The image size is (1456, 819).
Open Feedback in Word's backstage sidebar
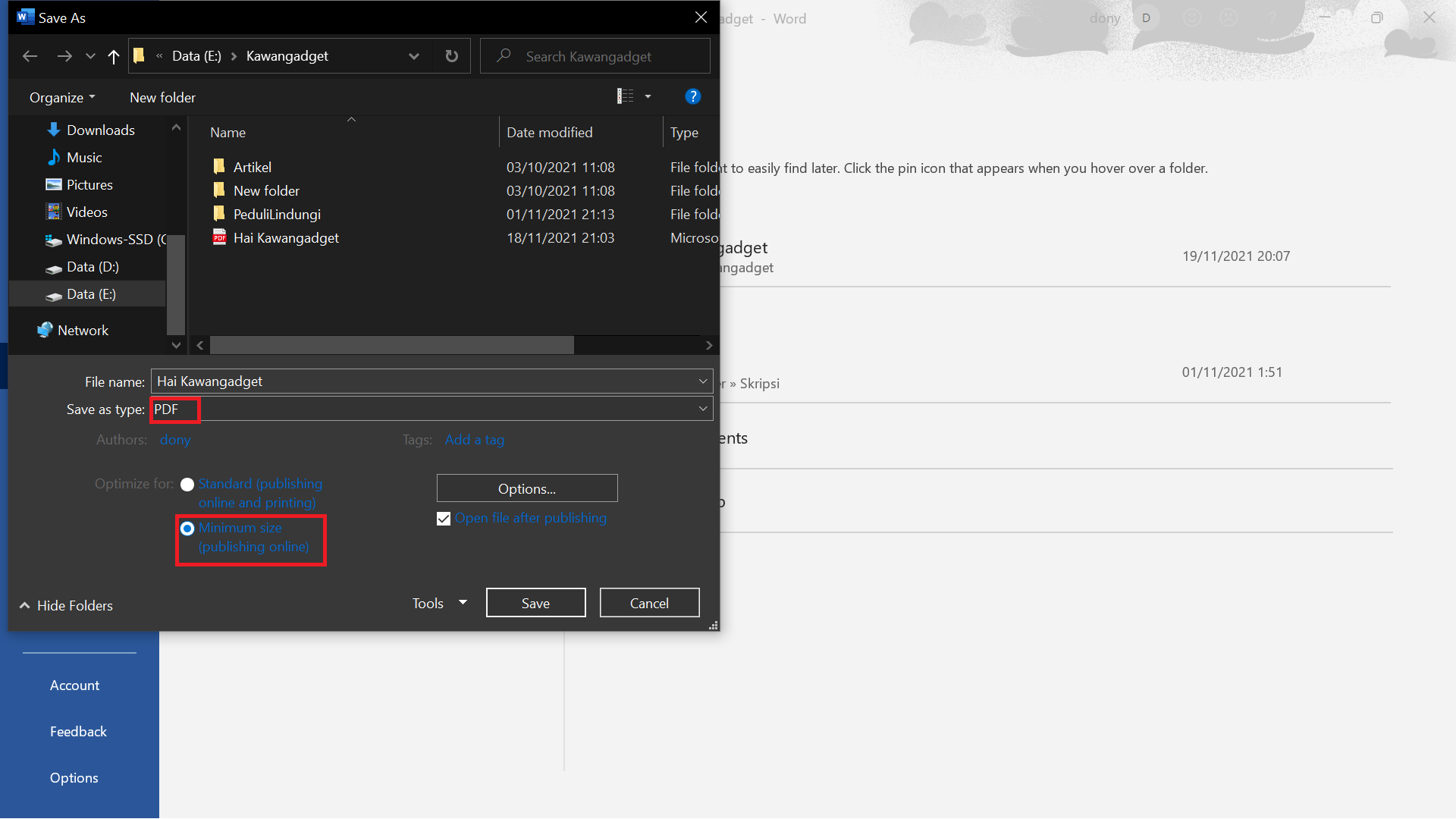(x=78, y=732)
